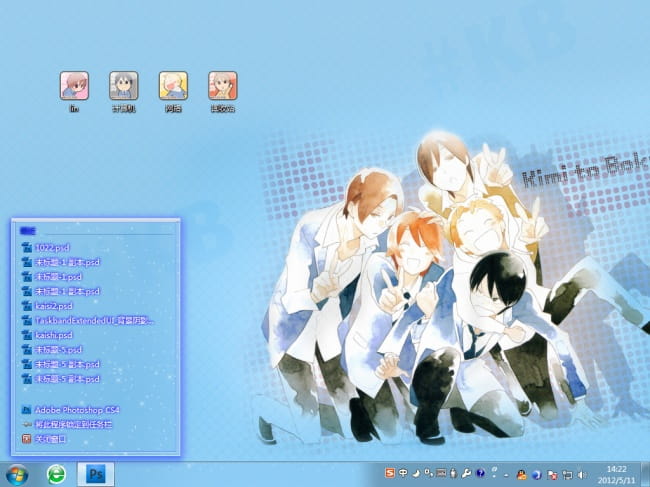The image size is (650, 487).
Task: Click the blue help question mark tray icon
Action: pyautogui.click(x=481, y=473)
